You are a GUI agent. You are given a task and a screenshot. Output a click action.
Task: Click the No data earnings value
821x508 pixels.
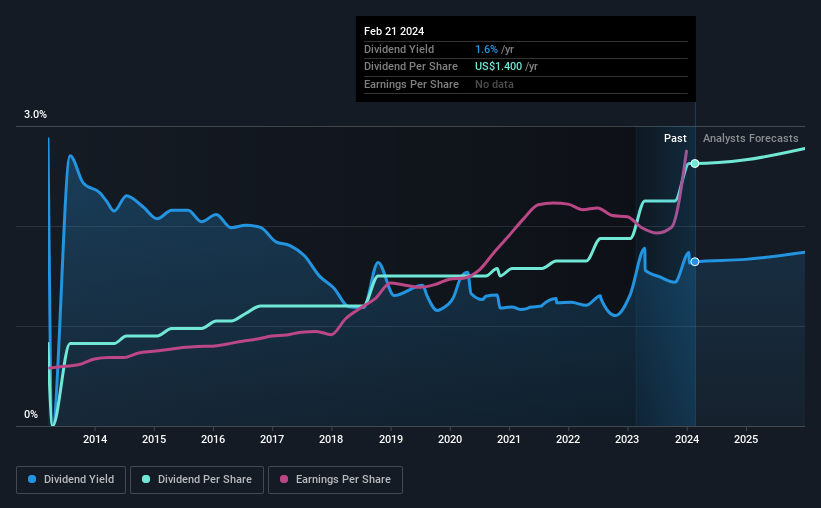coord(494,84)
